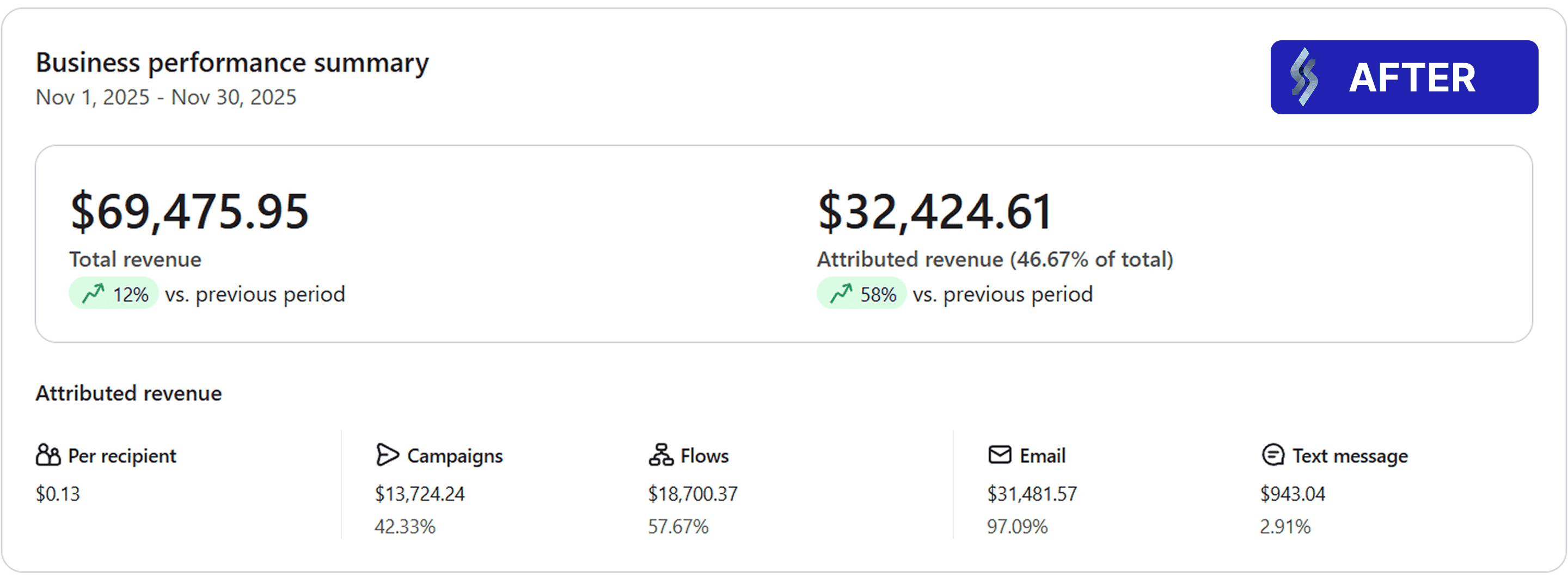
Task: Click the Text message value $943.04
Action: pyautogui.click(x=1293, y=494)
